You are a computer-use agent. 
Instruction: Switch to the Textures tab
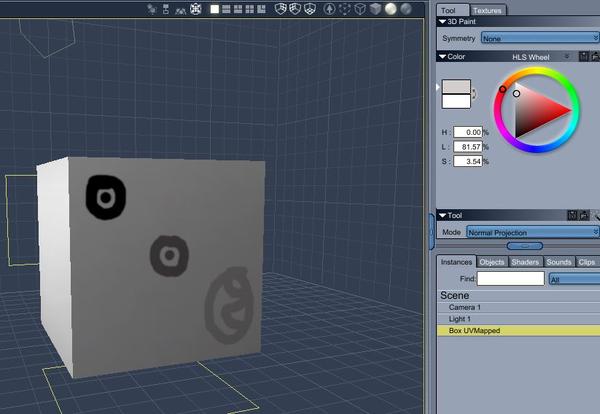[x=488, y=10]
